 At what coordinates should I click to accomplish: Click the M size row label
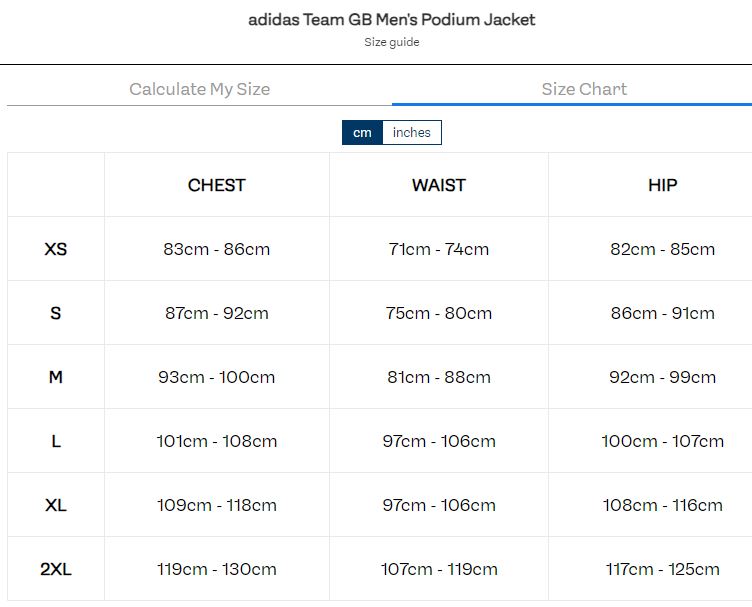56,377
